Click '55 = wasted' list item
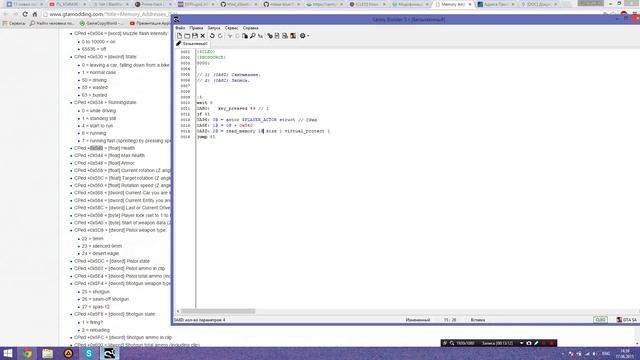Viewport: 640px width, 360px height. click(x=95, y=87)
